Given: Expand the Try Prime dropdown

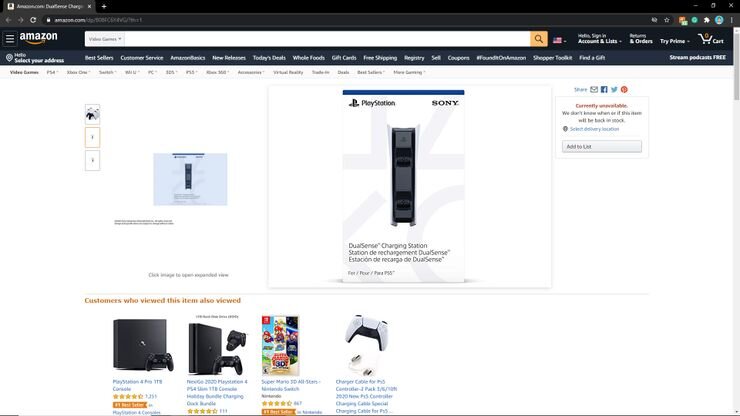Looking at the screenshot, I should (x=674, y=42).
